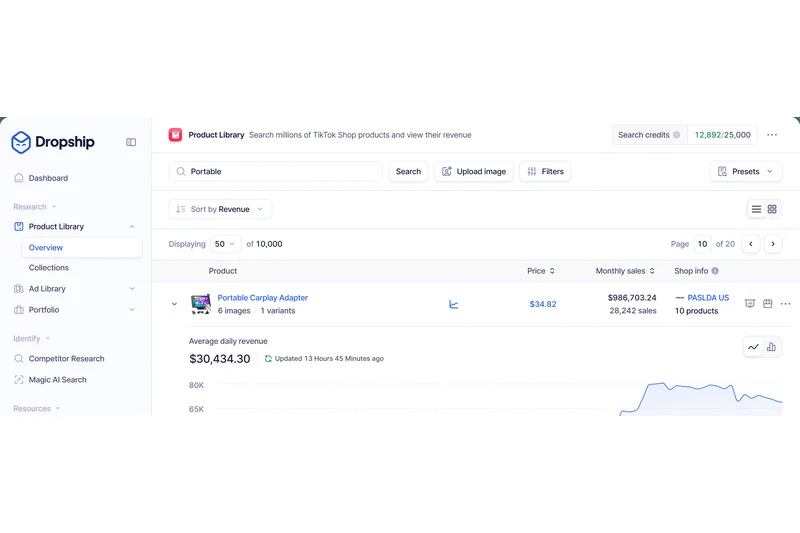Click the 6 images text

click(x=234, y=311)
